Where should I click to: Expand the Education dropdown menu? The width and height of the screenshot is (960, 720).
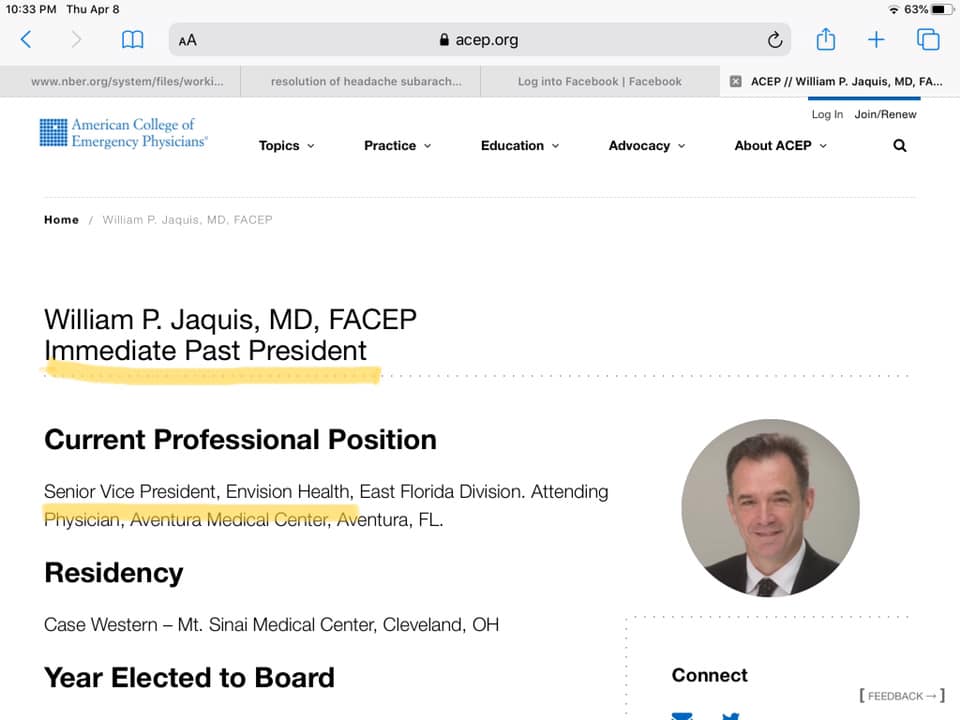coord(519,145)
